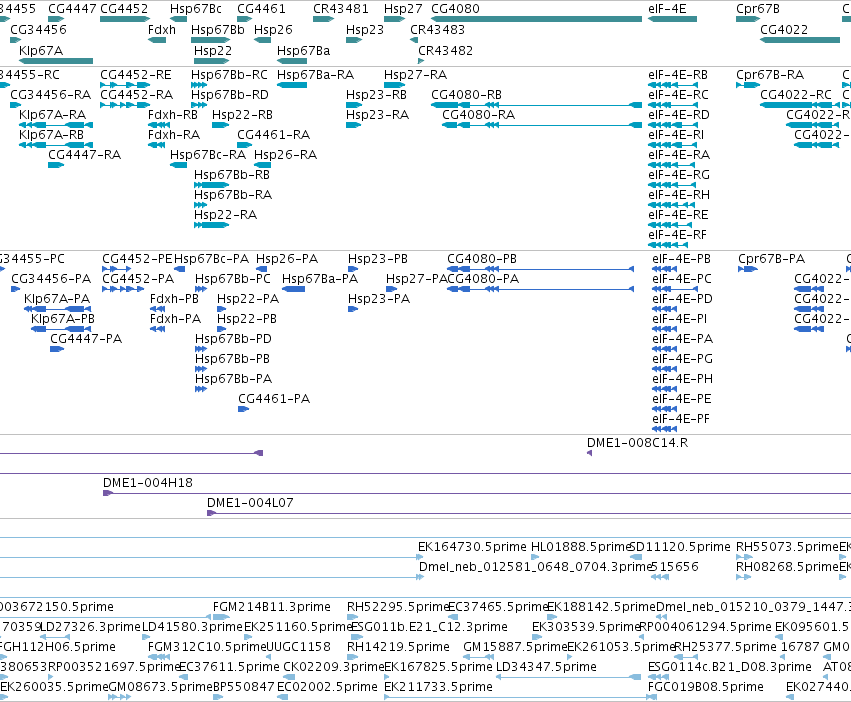
Task: Select transcript label Hsp67Bb-RD
Action: (230, 94)
